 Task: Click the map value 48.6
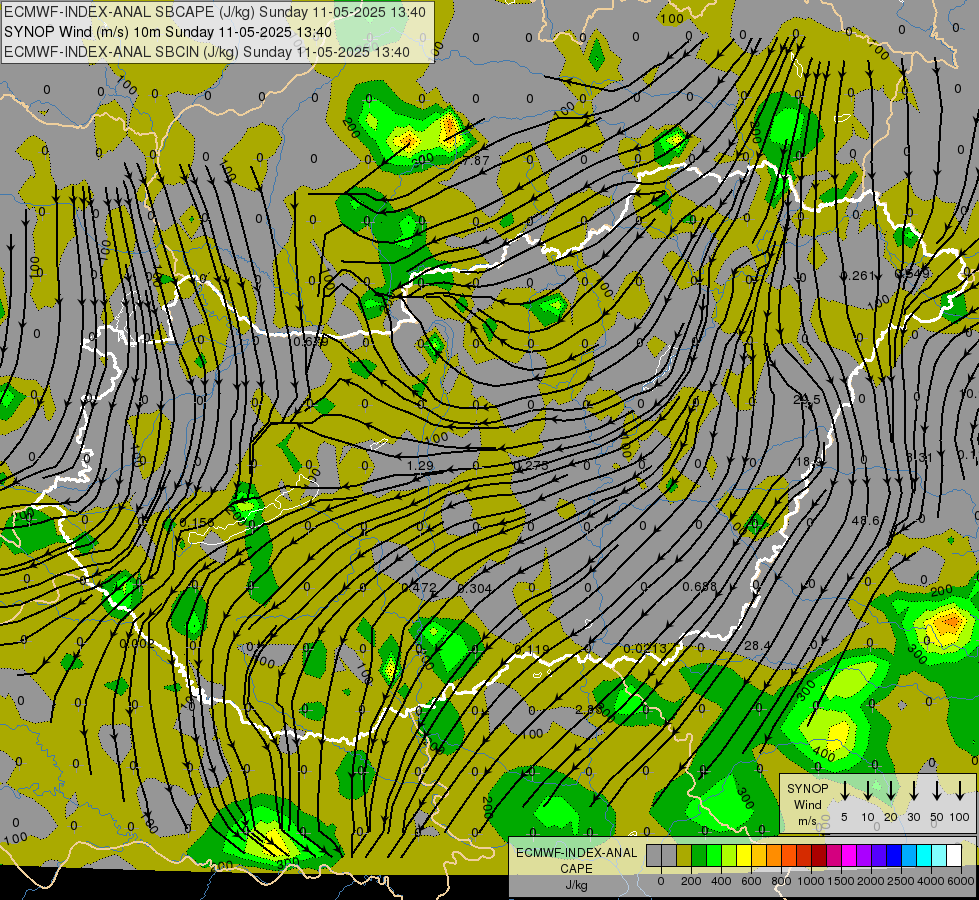[x=865, y=520]
